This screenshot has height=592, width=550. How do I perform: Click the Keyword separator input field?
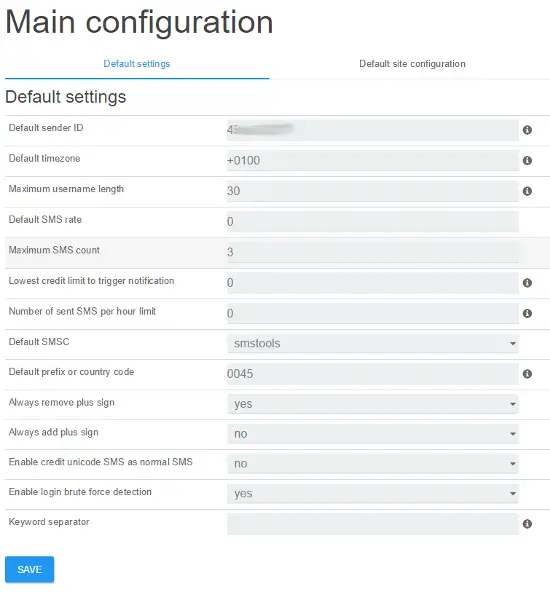pyautogui.click(x=373, y=524)
